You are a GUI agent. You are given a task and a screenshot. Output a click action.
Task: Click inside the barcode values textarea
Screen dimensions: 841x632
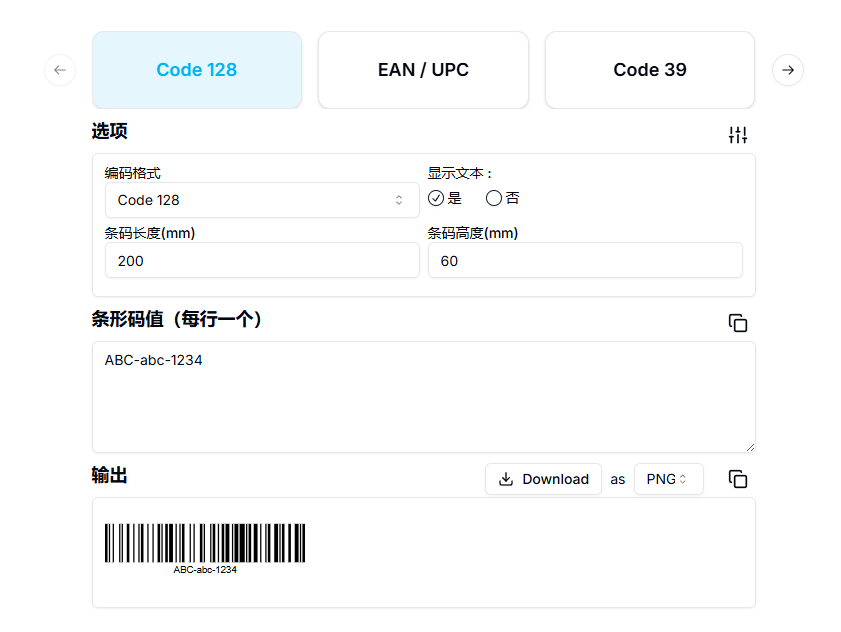point(423,396)
